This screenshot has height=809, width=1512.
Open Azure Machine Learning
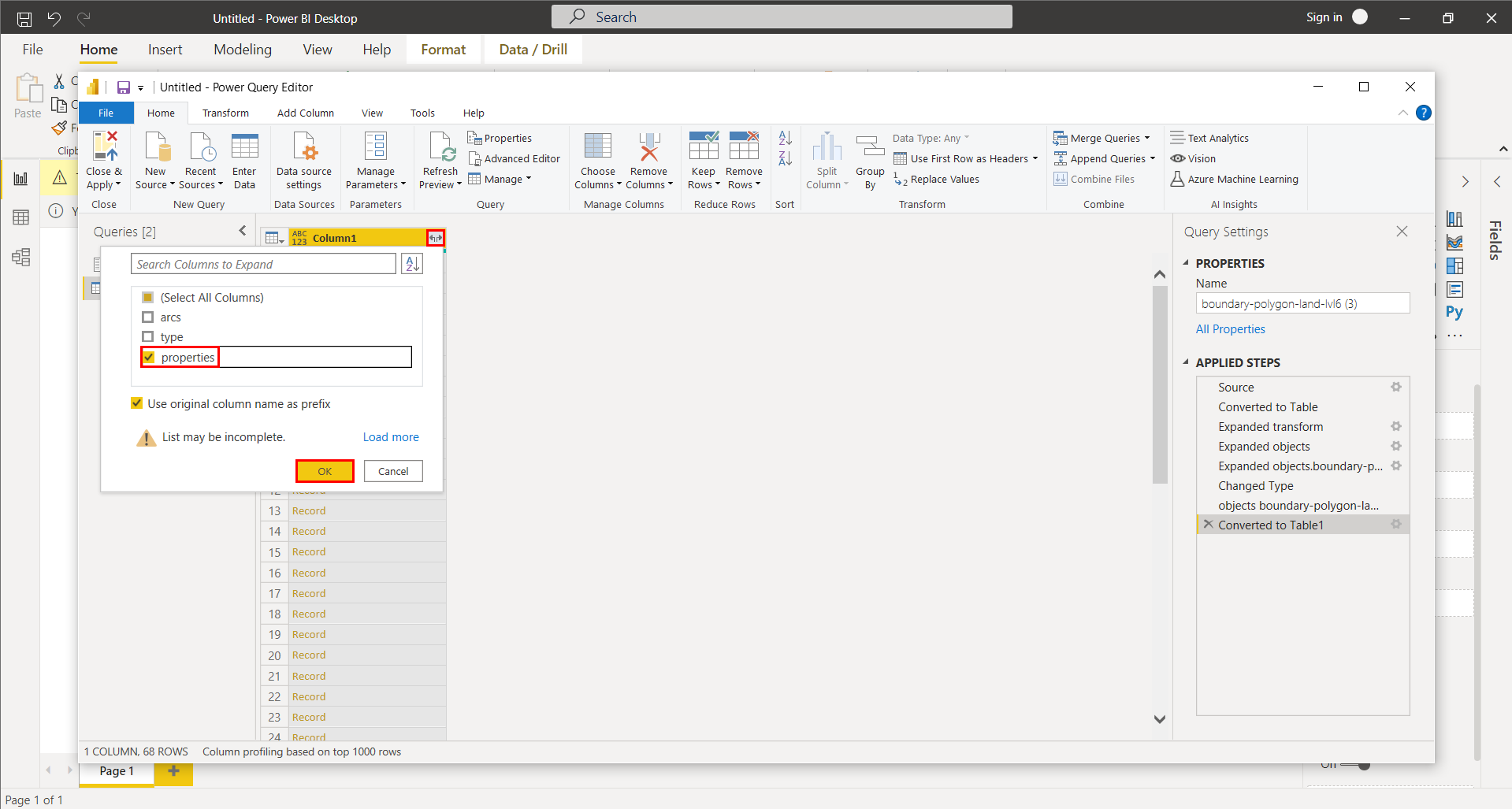(x=1234, y=179)
